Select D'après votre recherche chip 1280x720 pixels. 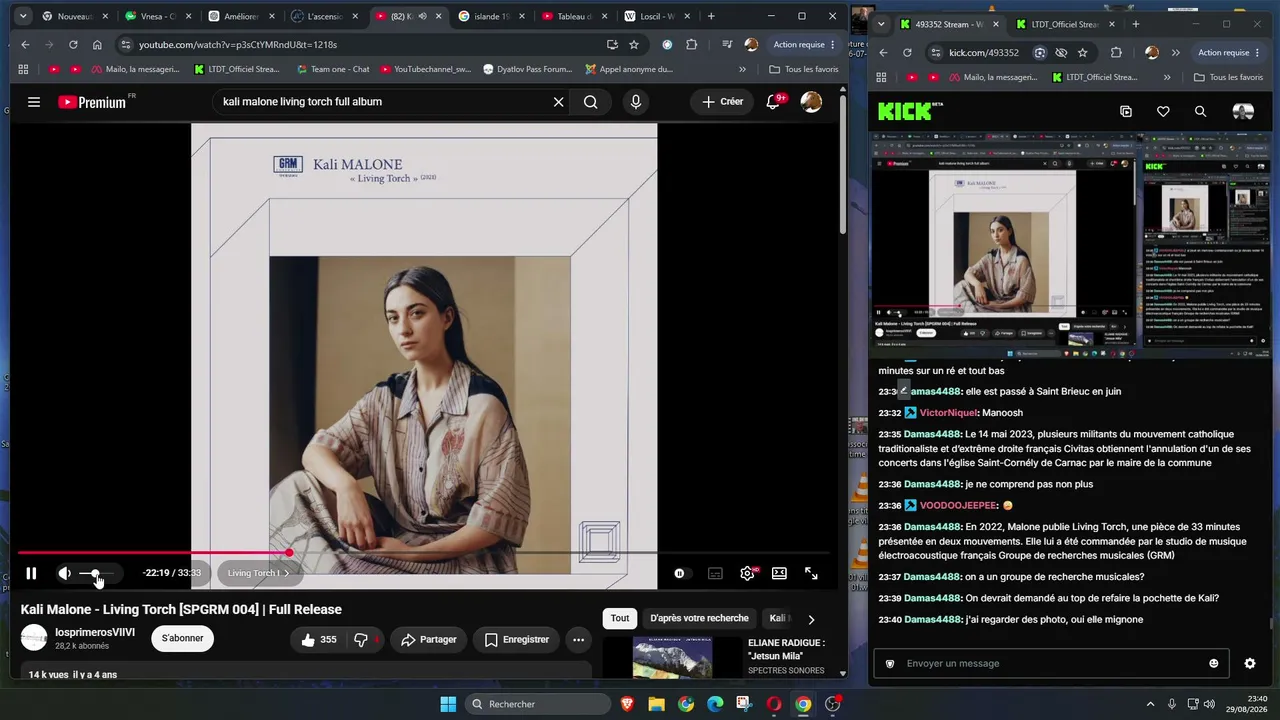tap(699, 618)
